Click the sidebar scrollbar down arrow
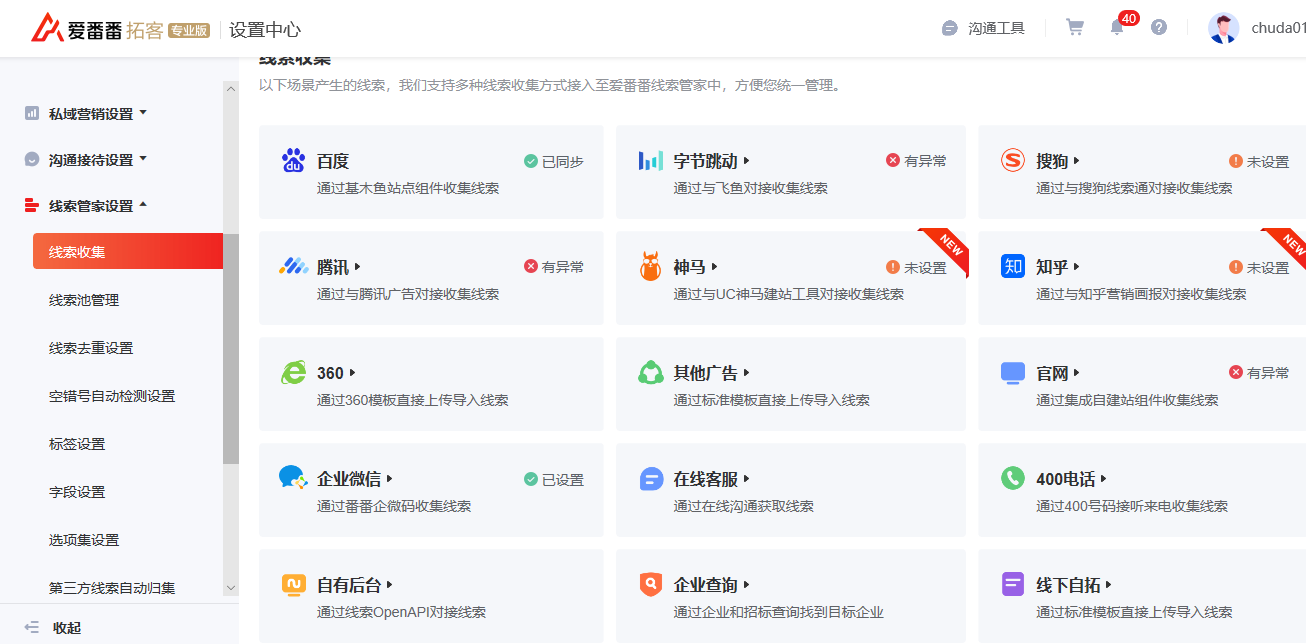Screen dimensions: 1306x644 coord(231,589)
